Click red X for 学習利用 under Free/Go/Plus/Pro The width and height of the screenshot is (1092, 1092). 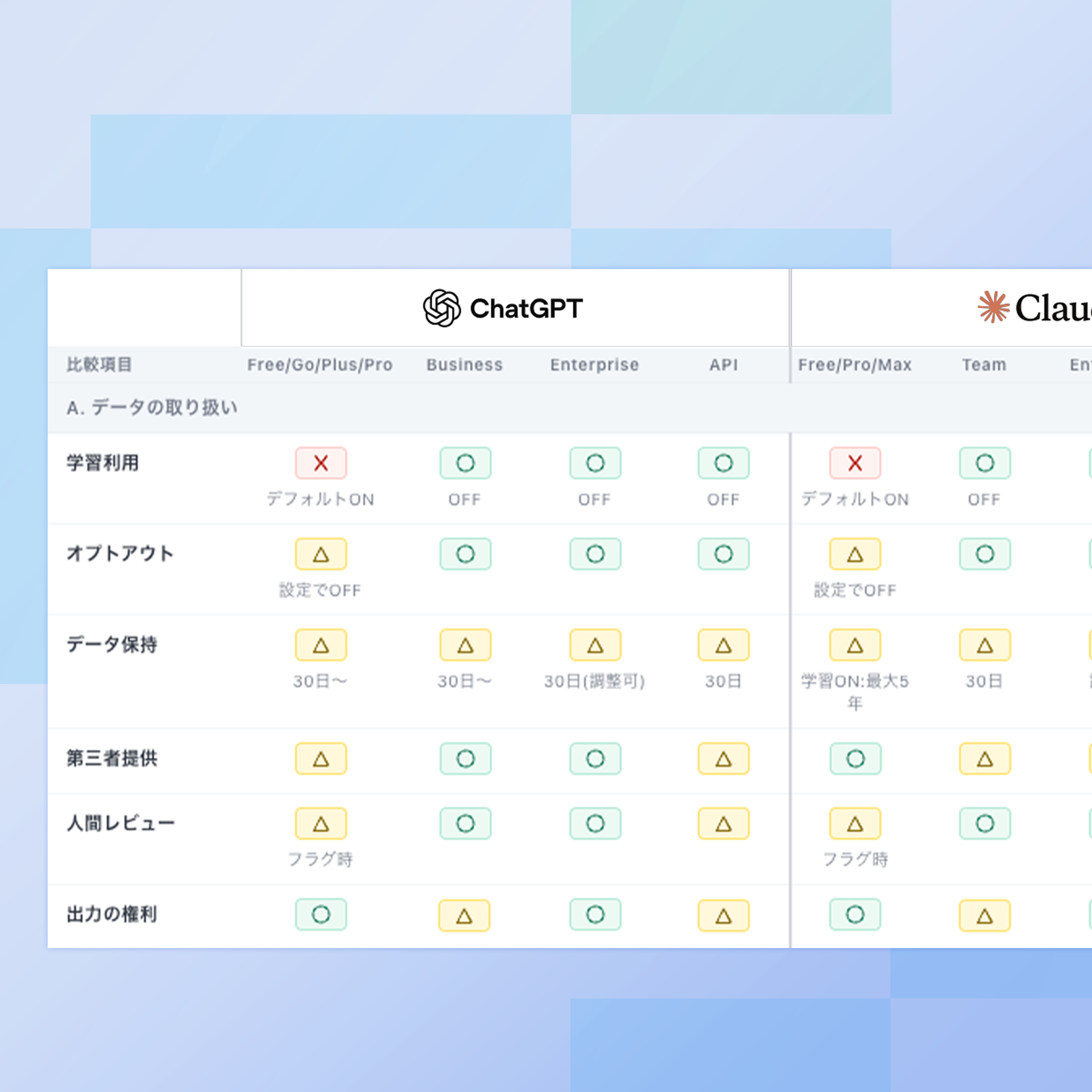(x=321, y=463)
